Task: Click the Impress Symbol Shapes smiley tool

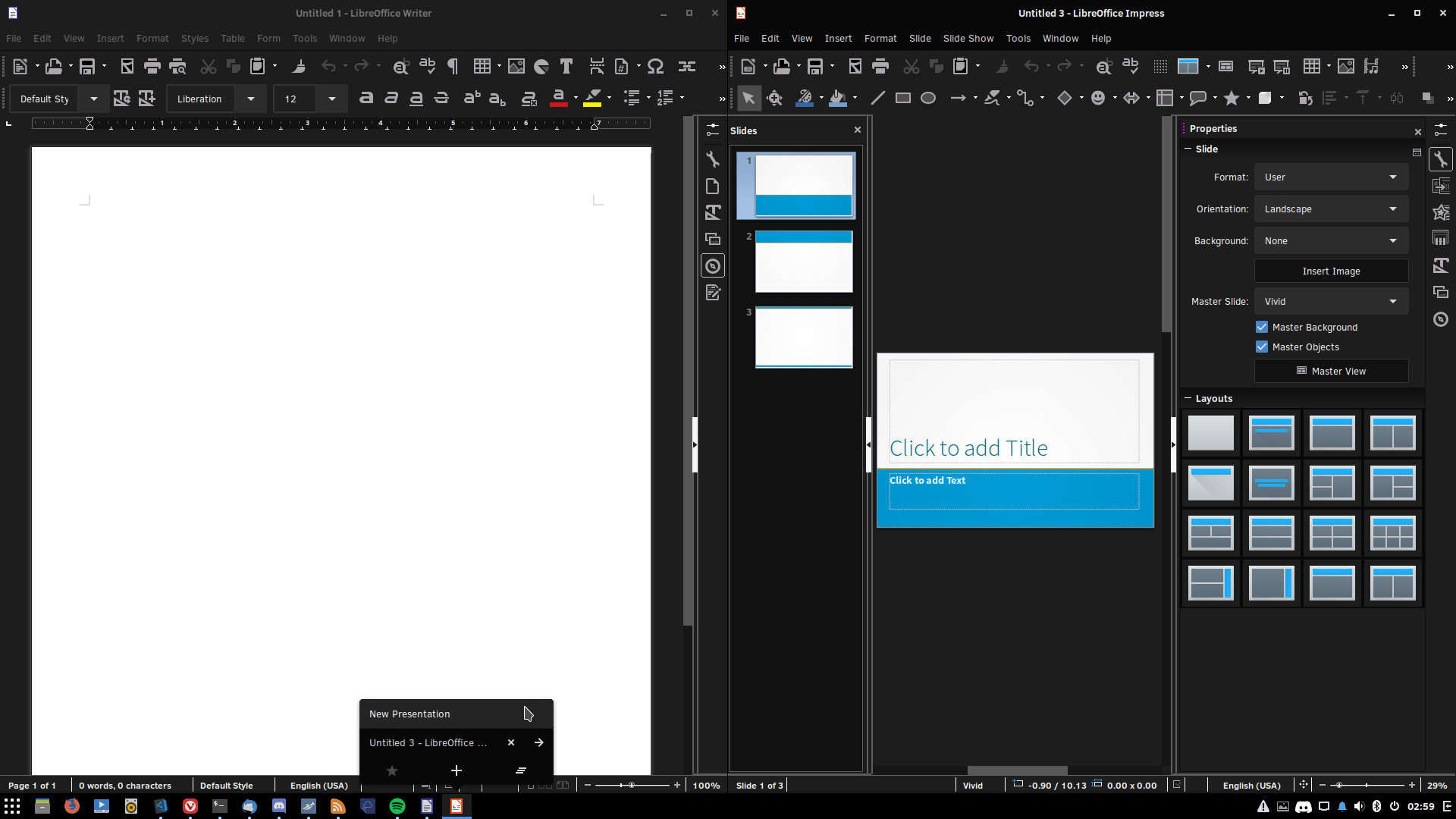Action: coord(1098,98)
